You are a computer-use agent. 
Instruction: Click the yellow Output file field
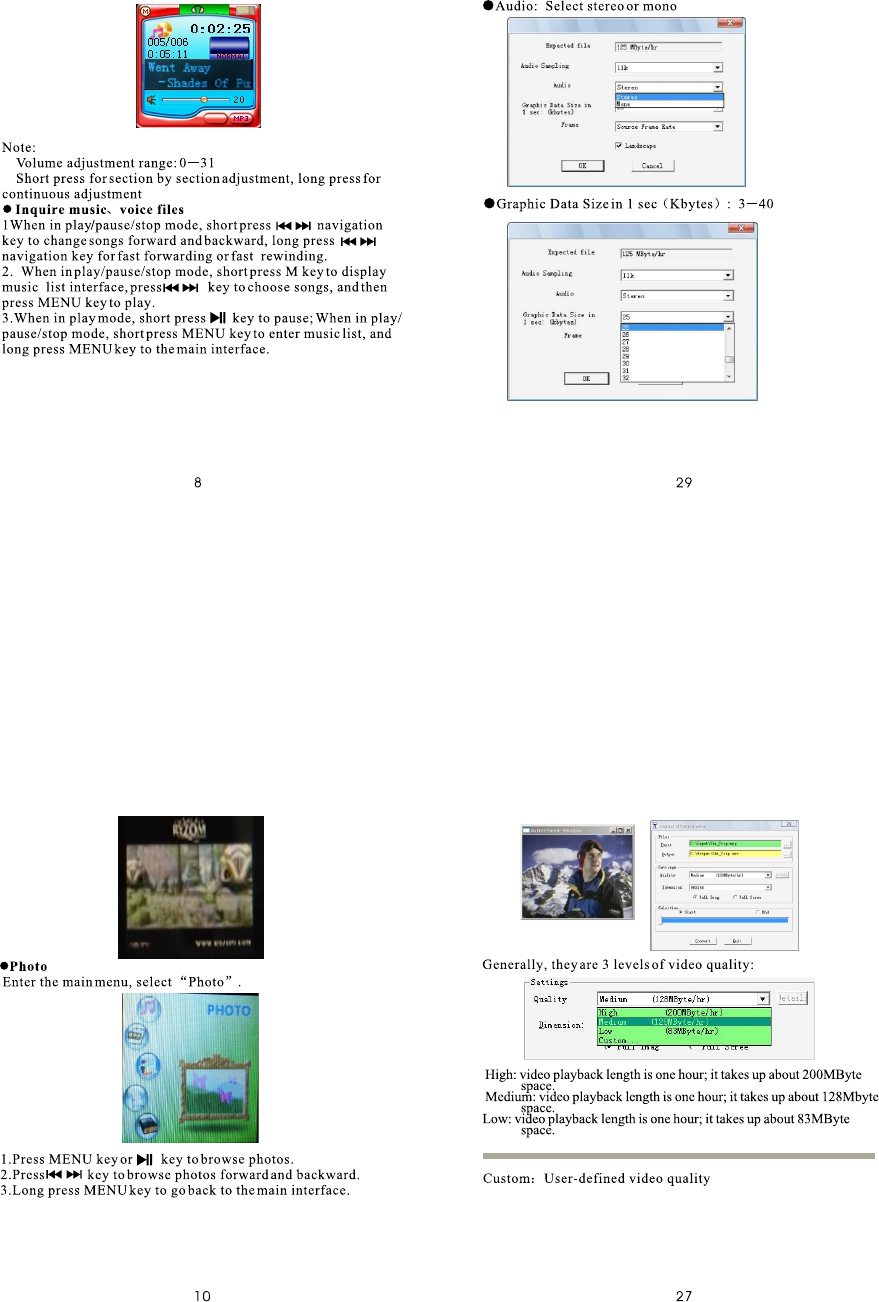(x=734, y=854)
